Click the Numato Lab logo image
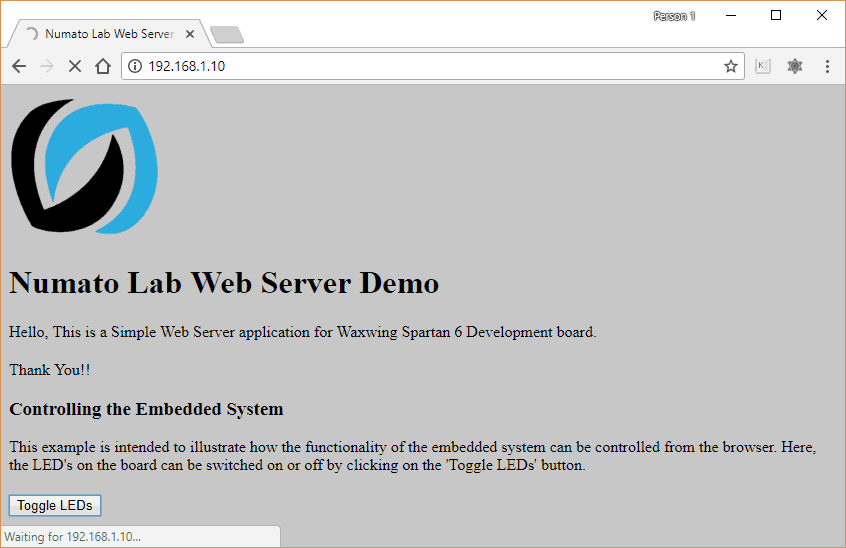This screenshot has height=548, width=846. [x=84, y=166]
